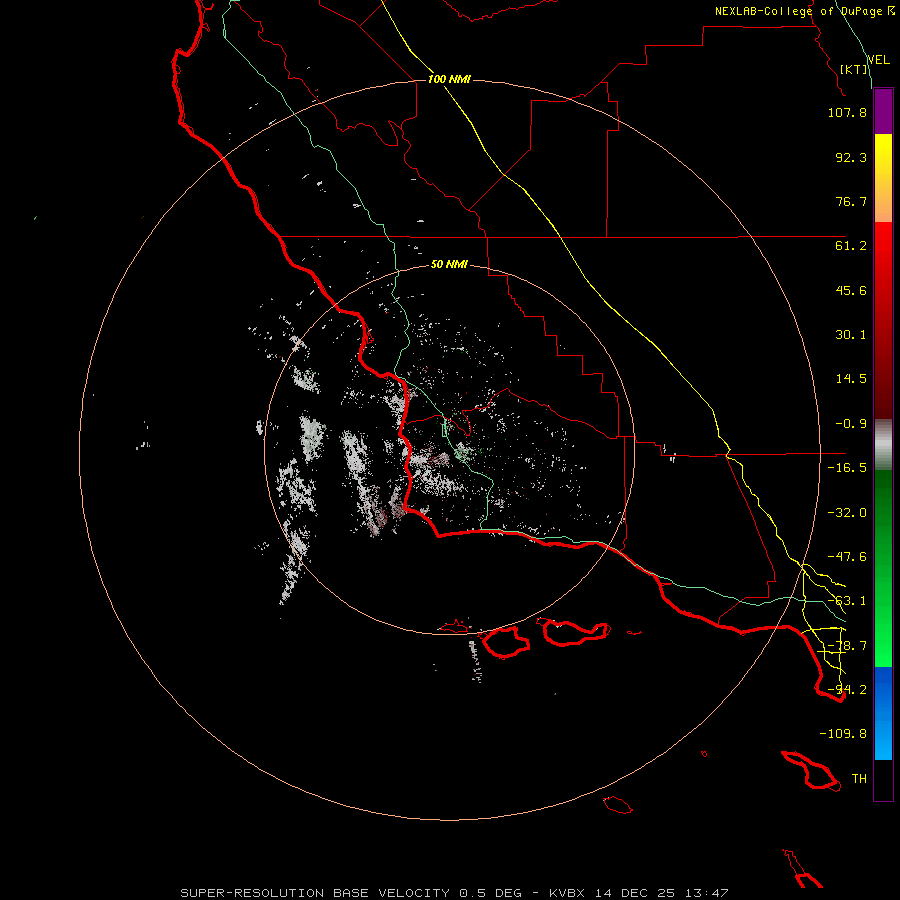Click the 107.8 velocity scale value
The height and width of the screenshot is (900, 900).
[x=847, y=112]
